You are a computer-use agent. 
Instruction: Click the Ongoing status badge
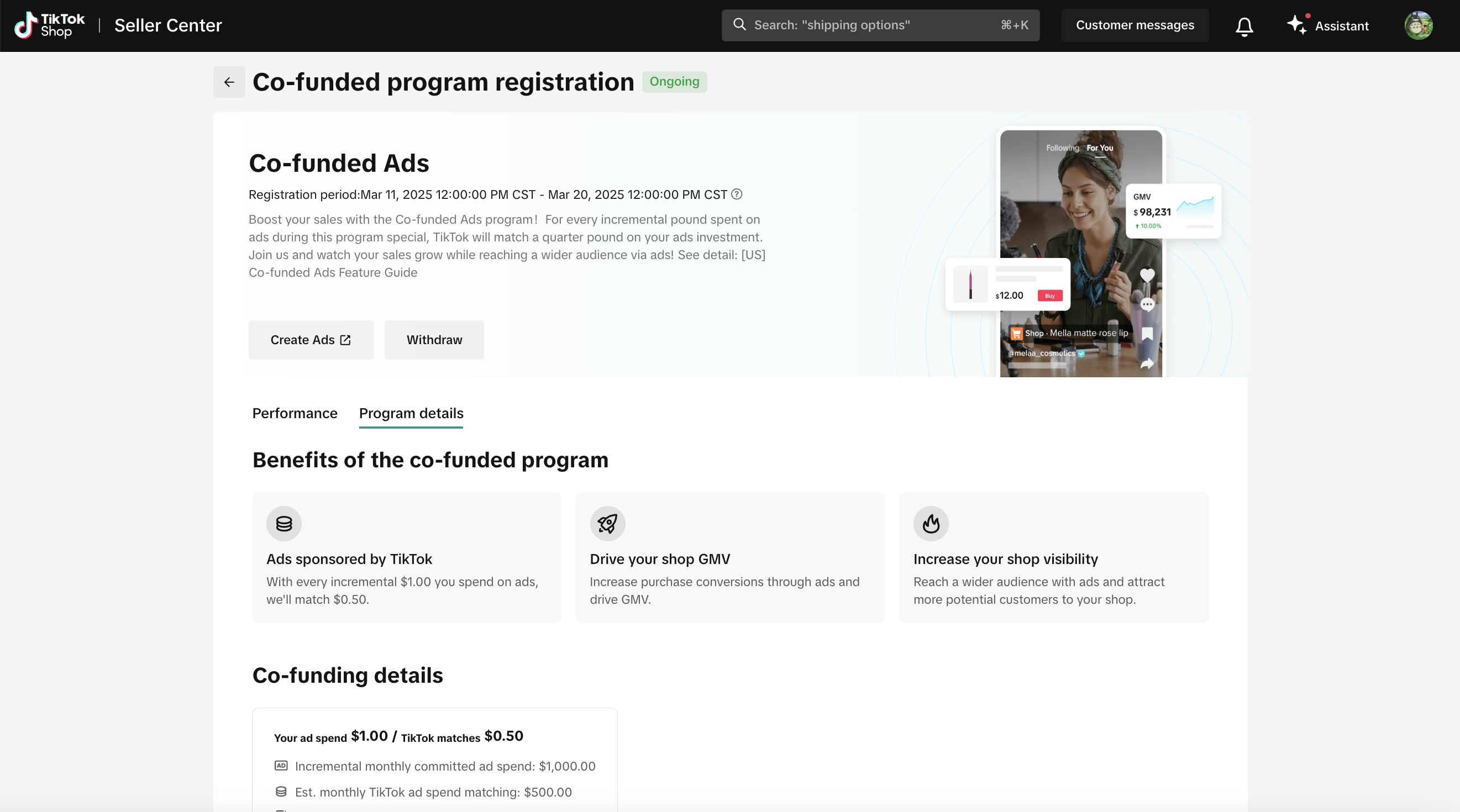674,82
